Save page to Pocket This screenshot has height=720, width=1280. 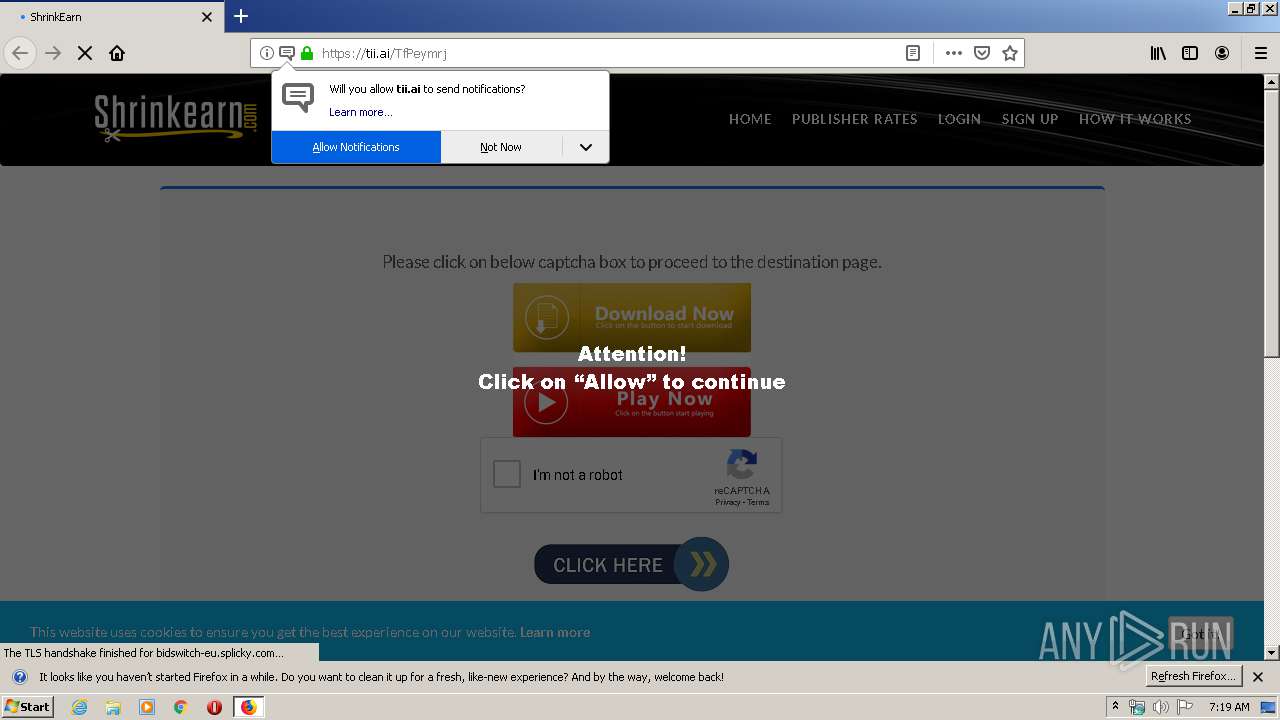(x=982, y=53)
